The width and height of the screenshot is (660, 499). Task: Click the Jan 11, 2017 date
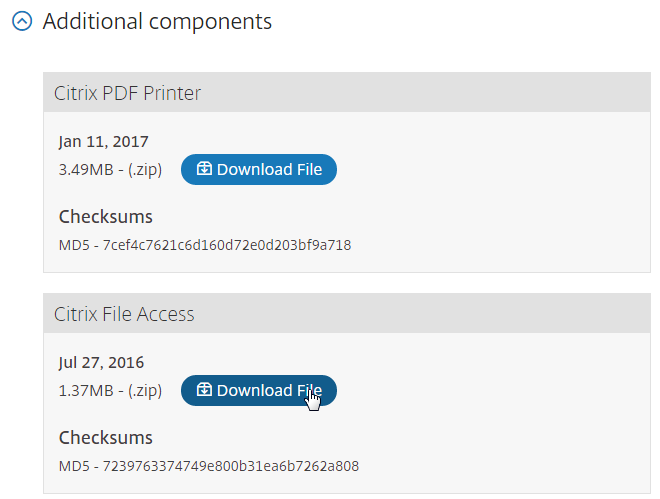click(103, 141)
